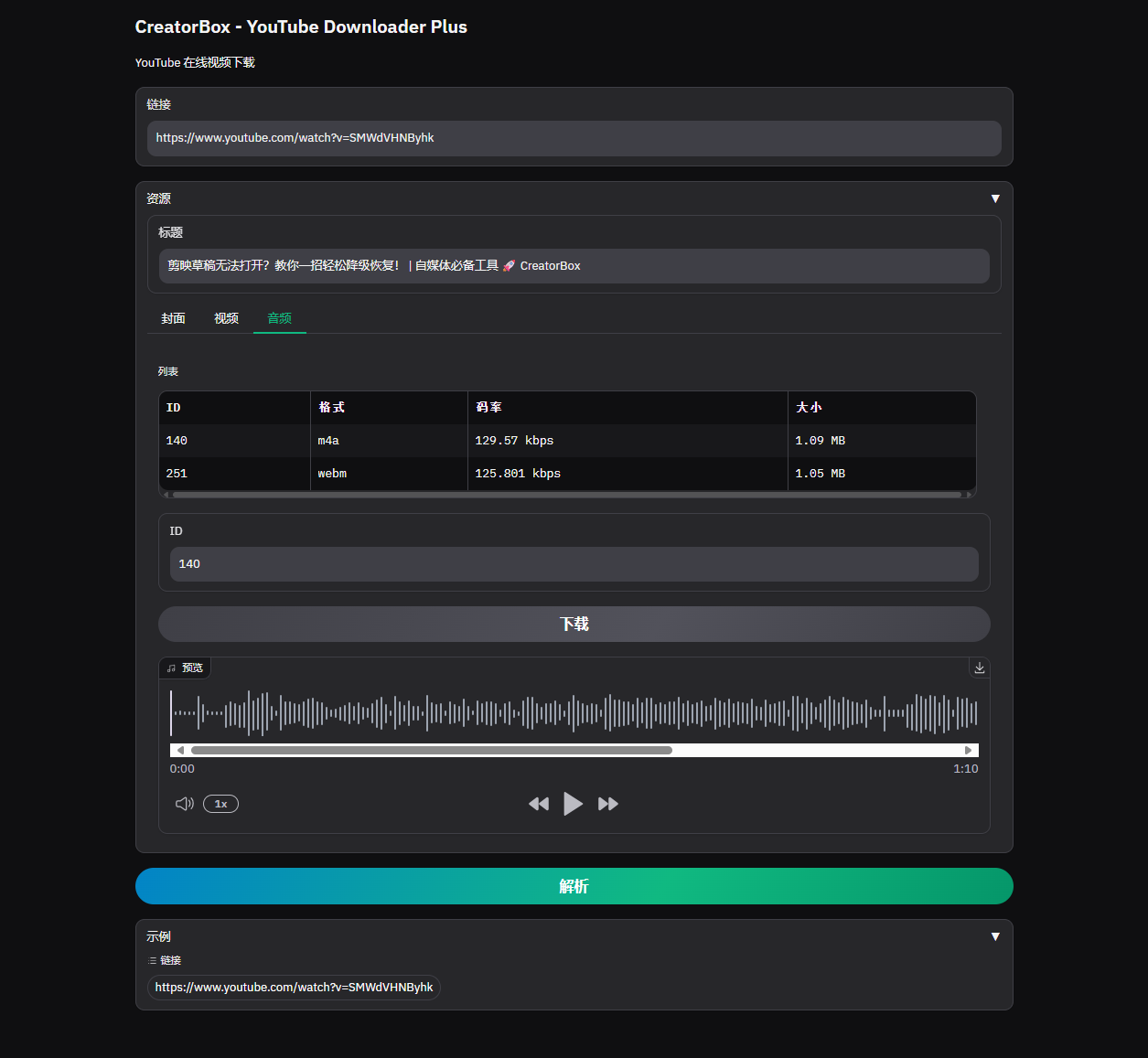Click the 1.09 MB size cell
1148x1058 pixels.
tap(882, 441)
